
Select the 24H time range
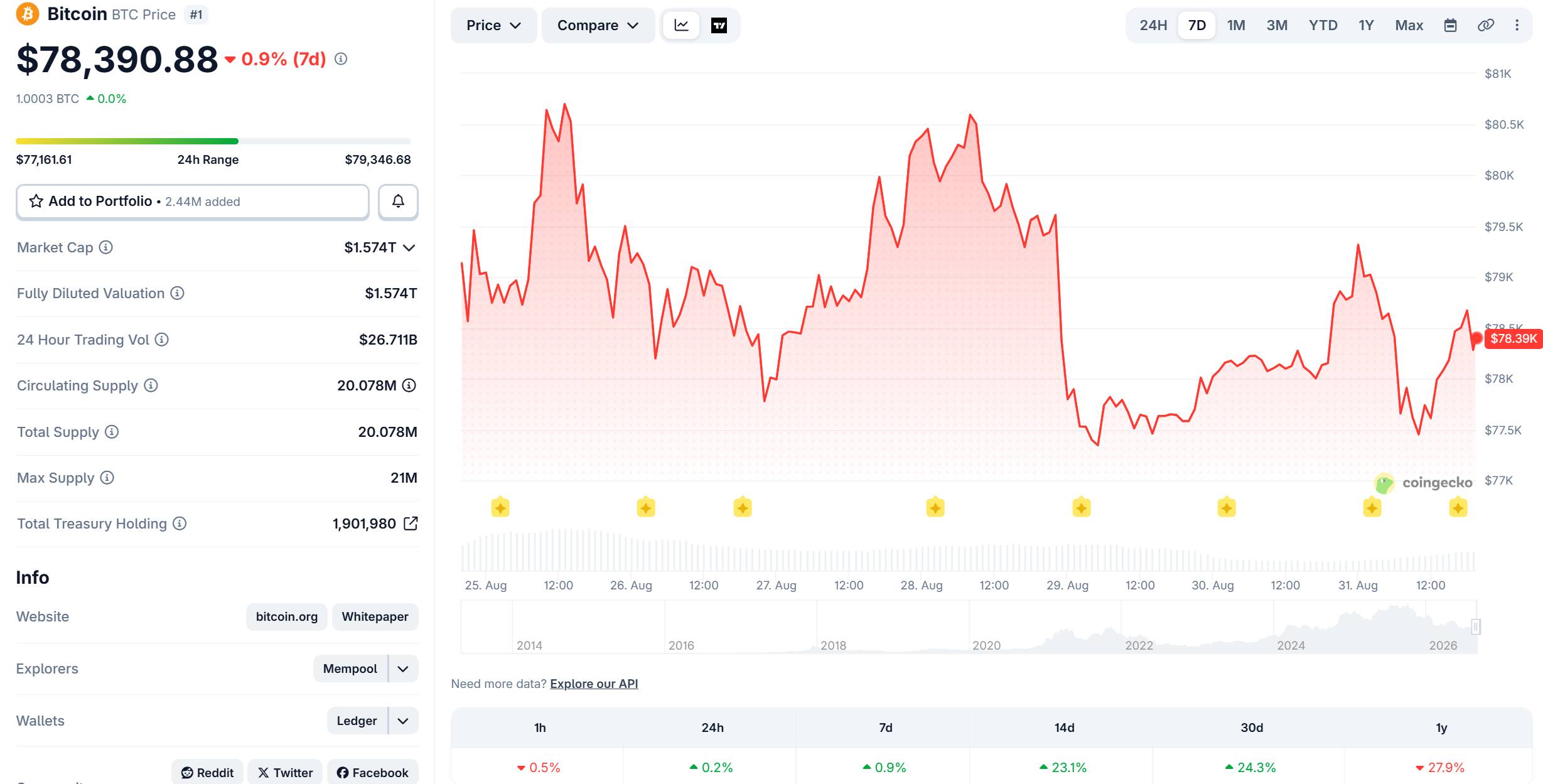1153,25
